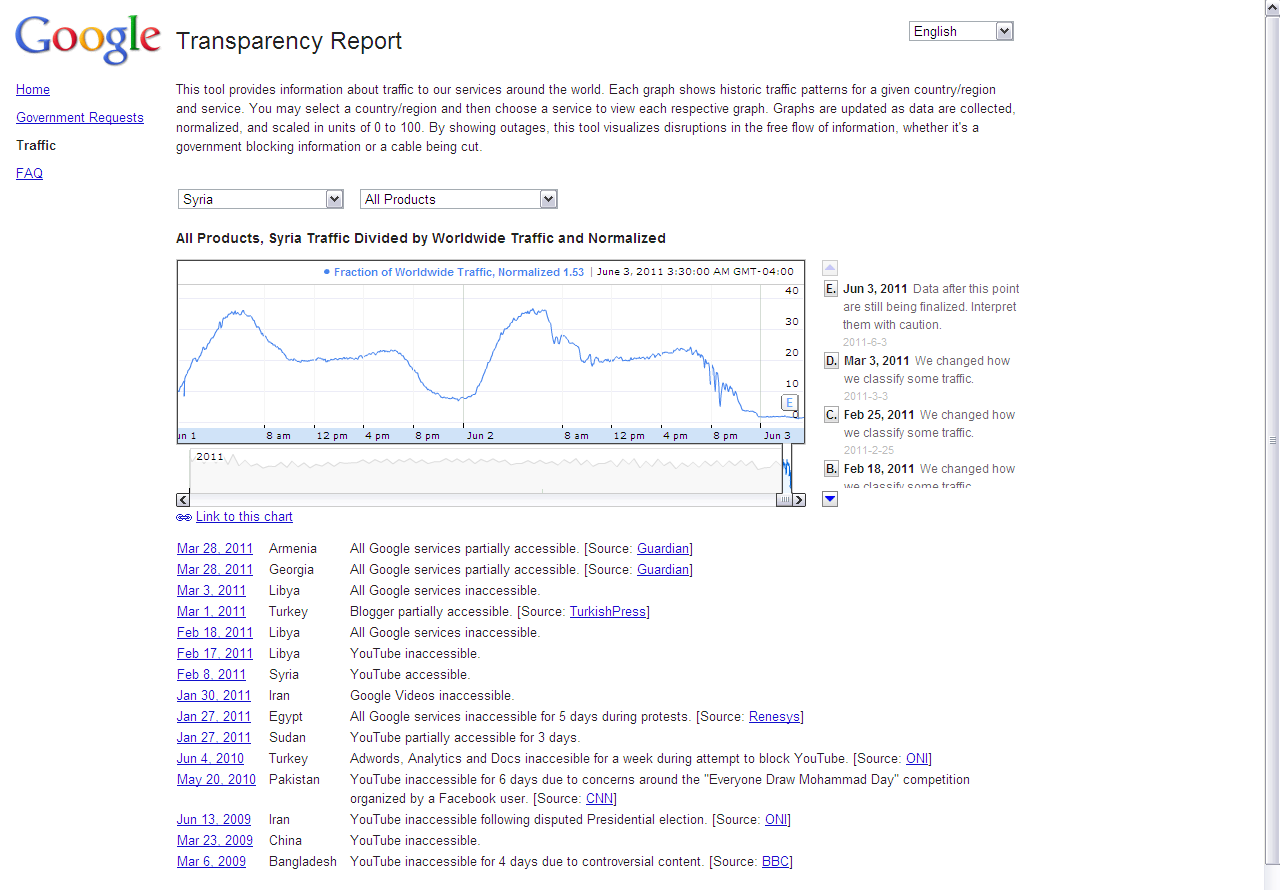The height and width of the screenshot is (890, 1280).
Task: Click Bangladesh in the outage list
Action: tap(303, 861)
